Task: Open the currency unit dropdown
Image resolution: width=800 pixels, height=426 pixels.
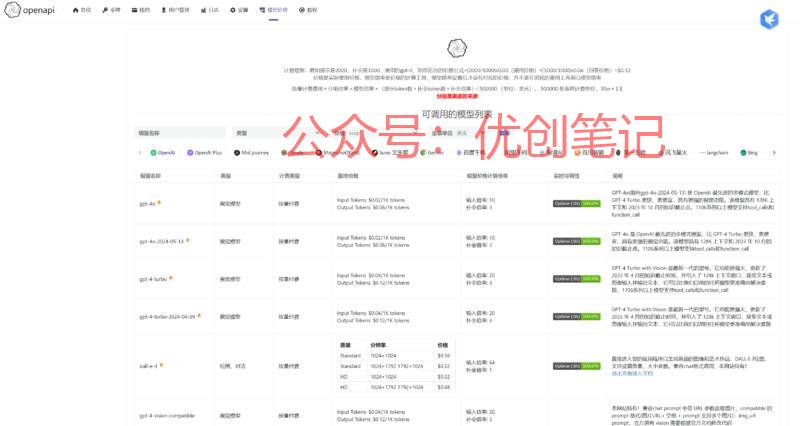Action: 458,133
